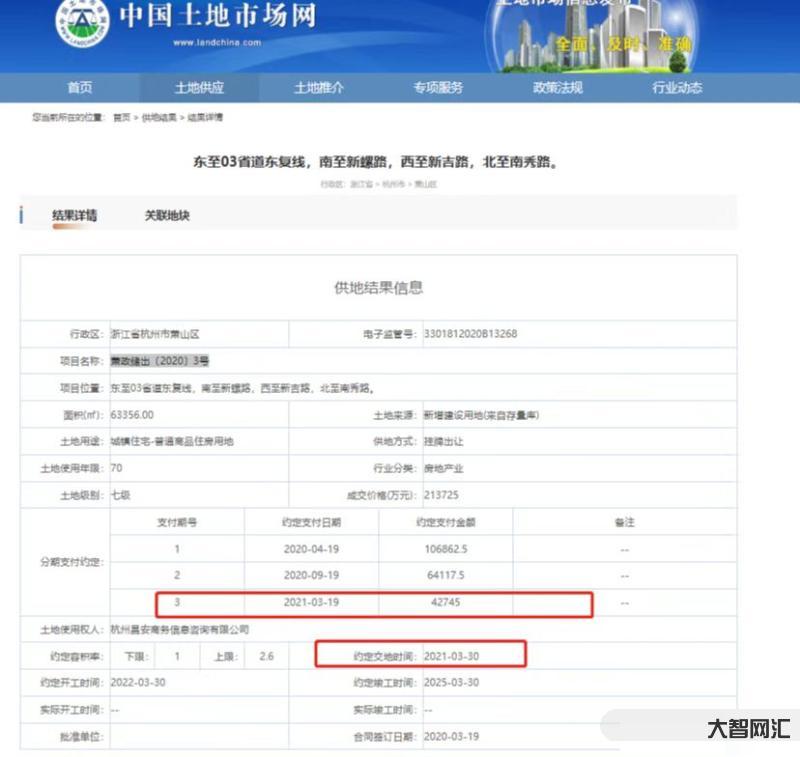
Task: Select agreed construction start date 2022-03-30
Action: (138, 683)
